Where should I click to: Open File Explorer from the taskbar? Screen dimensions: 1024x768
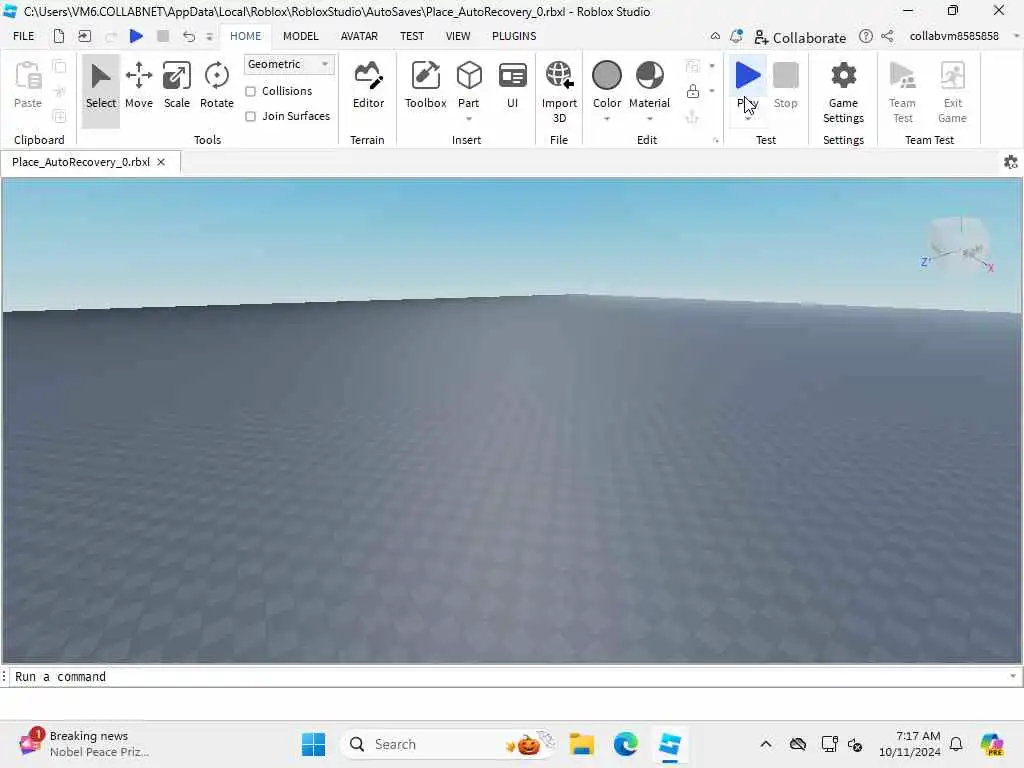(x=581, y=744)
